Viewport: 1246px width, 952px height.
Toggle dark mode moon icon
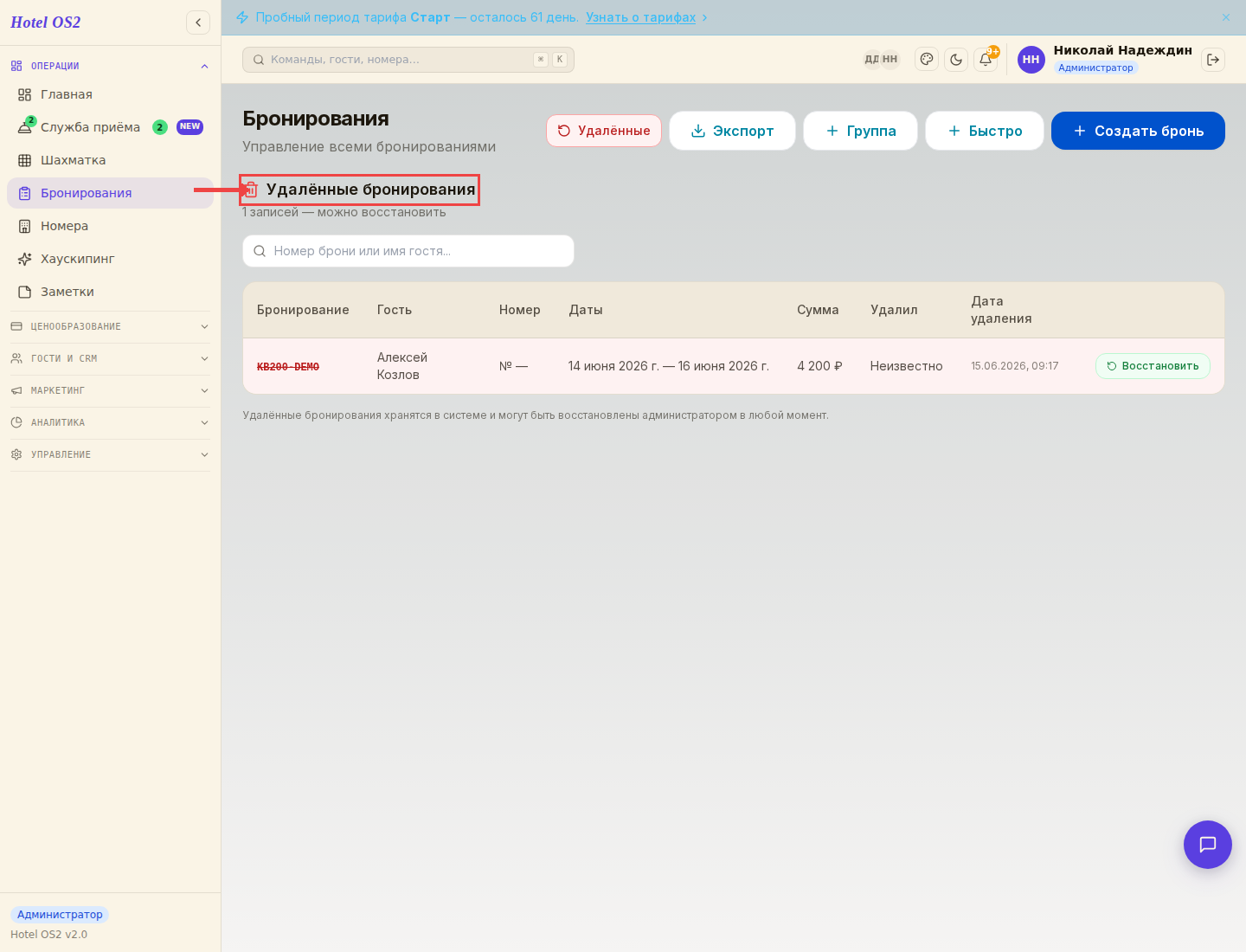coord(956,60)
